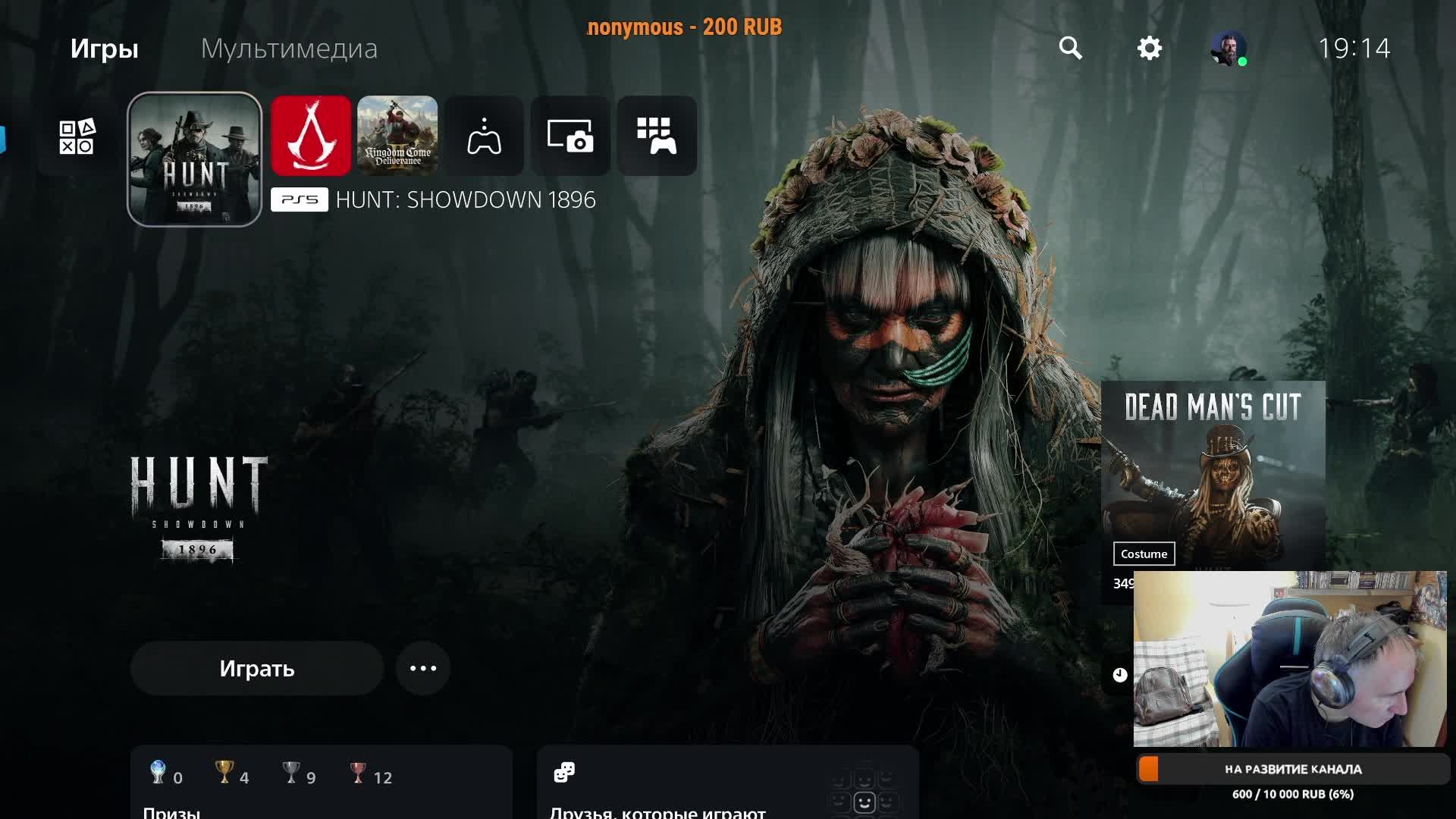Select the Assassin's Creed Shadows tile
The image size is (1456, 819).
tap(311, 136)
